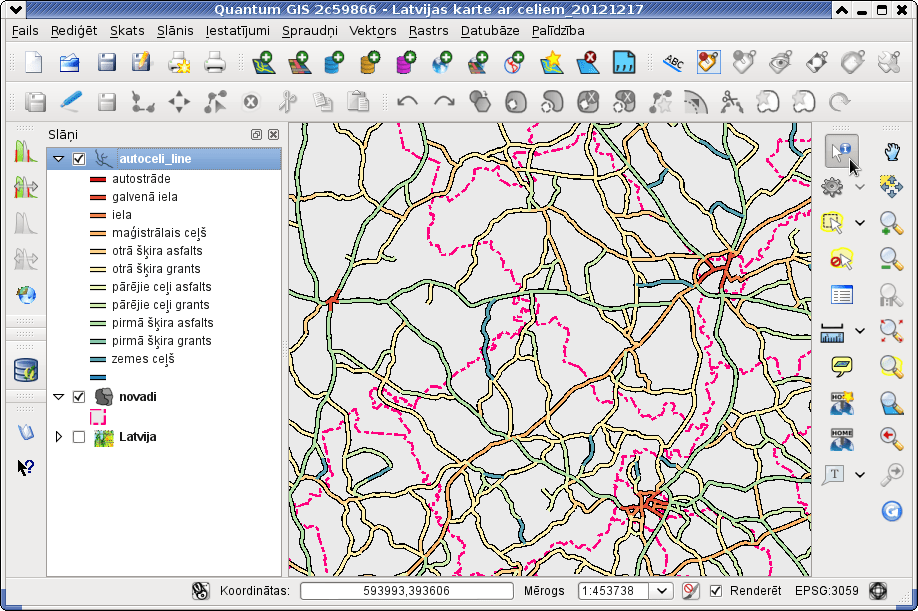Viewport: 918px width, 611px height.
Task: Click Zoom Full extent magnifier with red arrows
Action: (891, 331)
